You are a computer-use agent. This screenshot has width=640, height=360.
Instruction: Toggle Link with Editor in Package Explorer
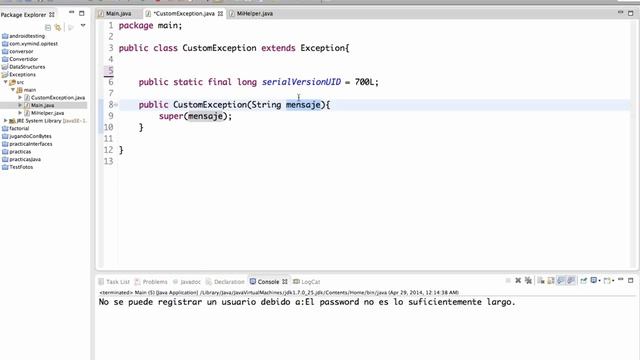pos(58,27)
